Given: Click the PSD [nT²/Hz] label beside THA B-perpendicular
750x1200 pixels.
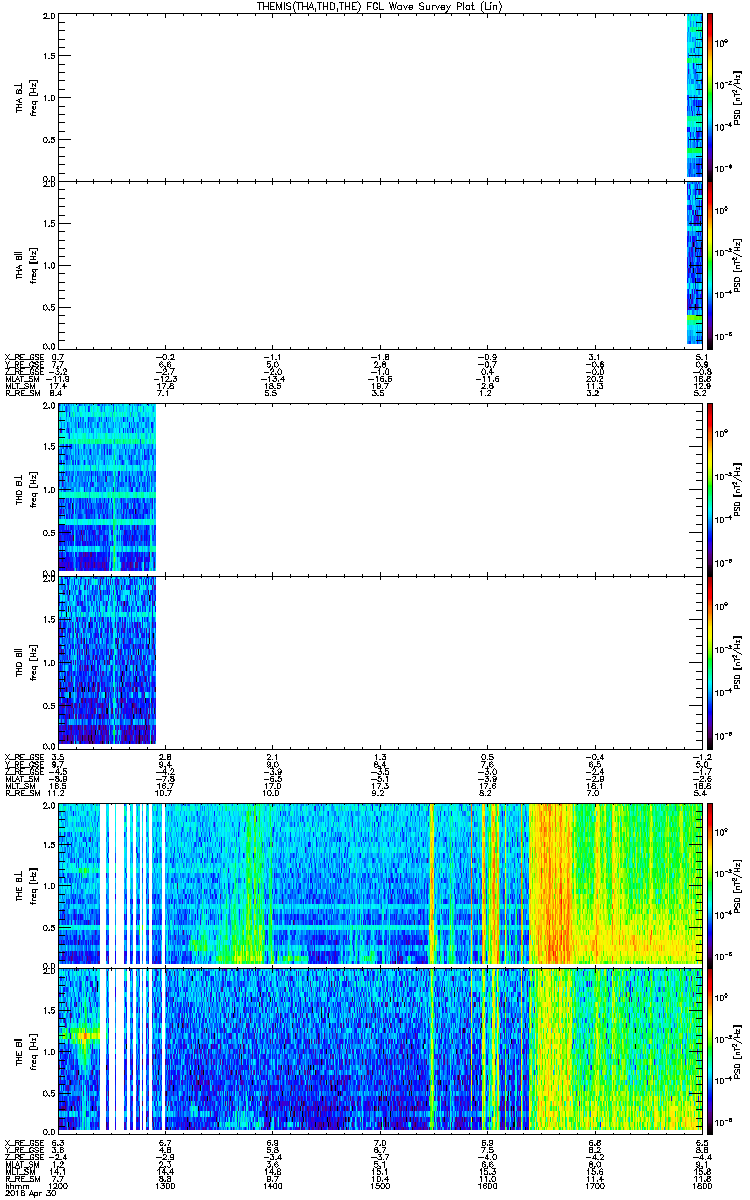Looking at the screenshot, I should point(739,96).
